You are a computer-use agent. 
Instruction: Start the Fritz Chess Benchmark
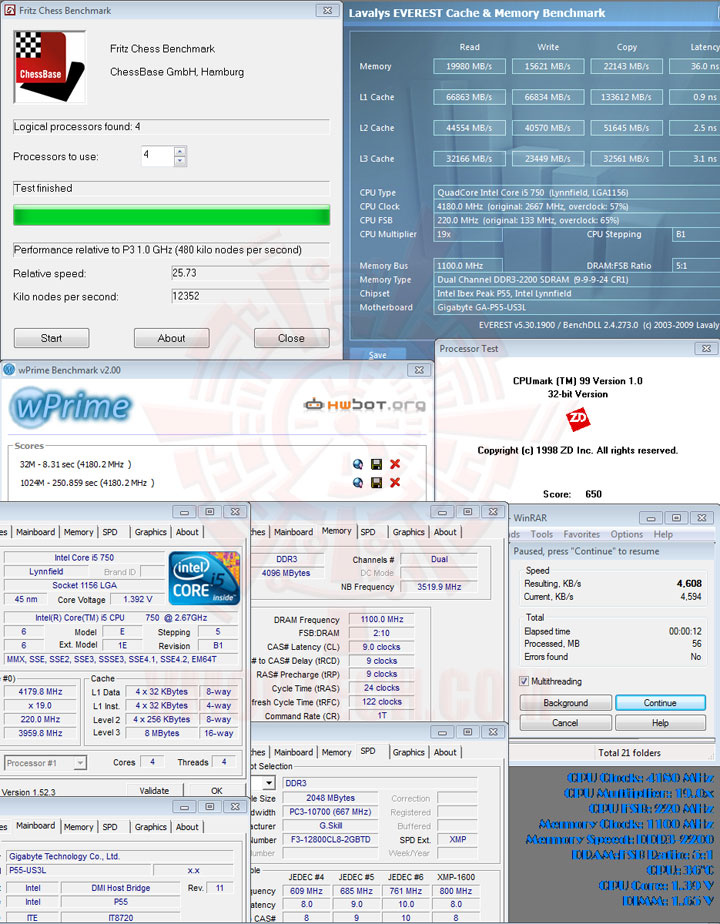pos(51,338)
